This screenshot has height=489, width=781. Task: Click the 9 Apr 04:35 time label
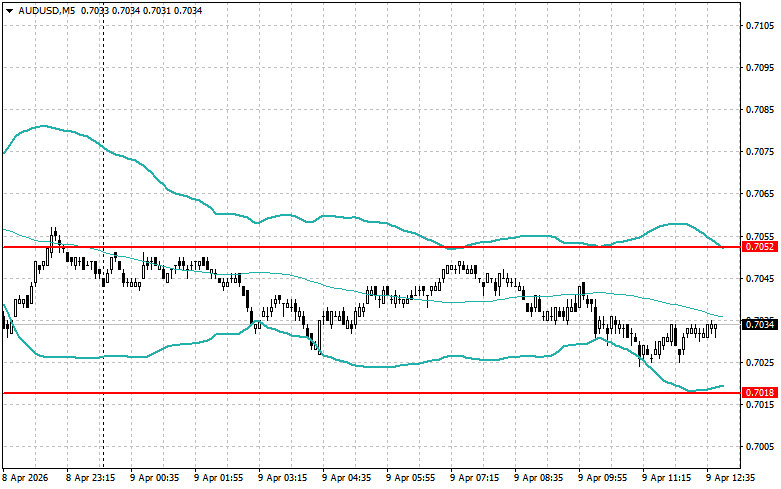[347, 478]
